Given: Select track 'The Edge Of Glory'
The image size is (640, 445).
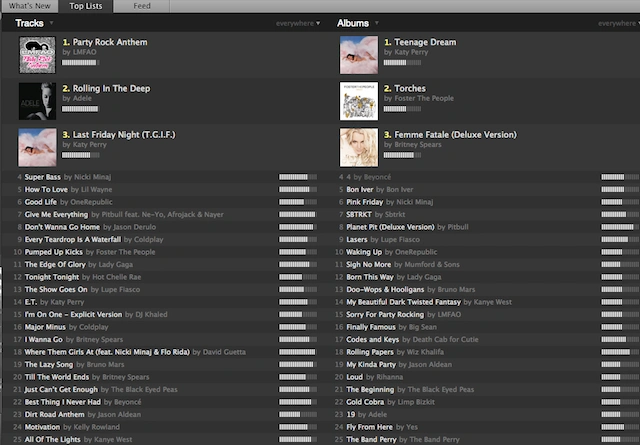Looking at the screenshot, I should [x=55, y=265].
